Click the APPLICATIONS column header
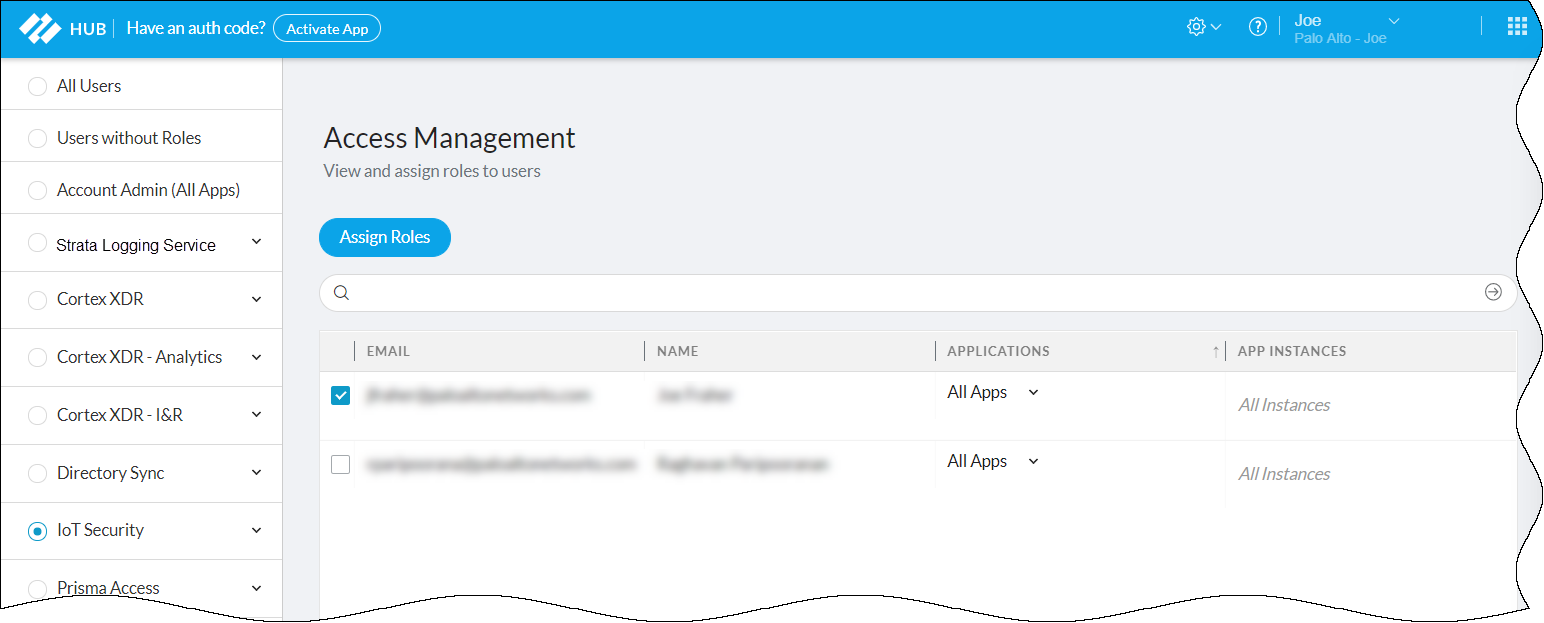 998,351
